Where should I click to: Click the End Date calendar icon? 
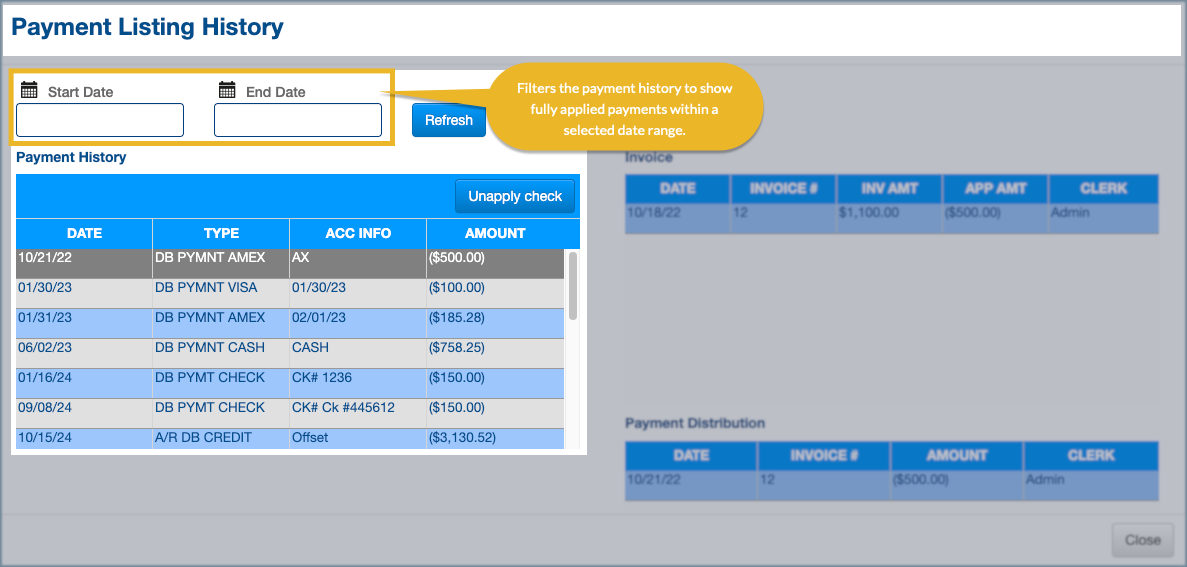pyautogui.click(x=227, y=90)
